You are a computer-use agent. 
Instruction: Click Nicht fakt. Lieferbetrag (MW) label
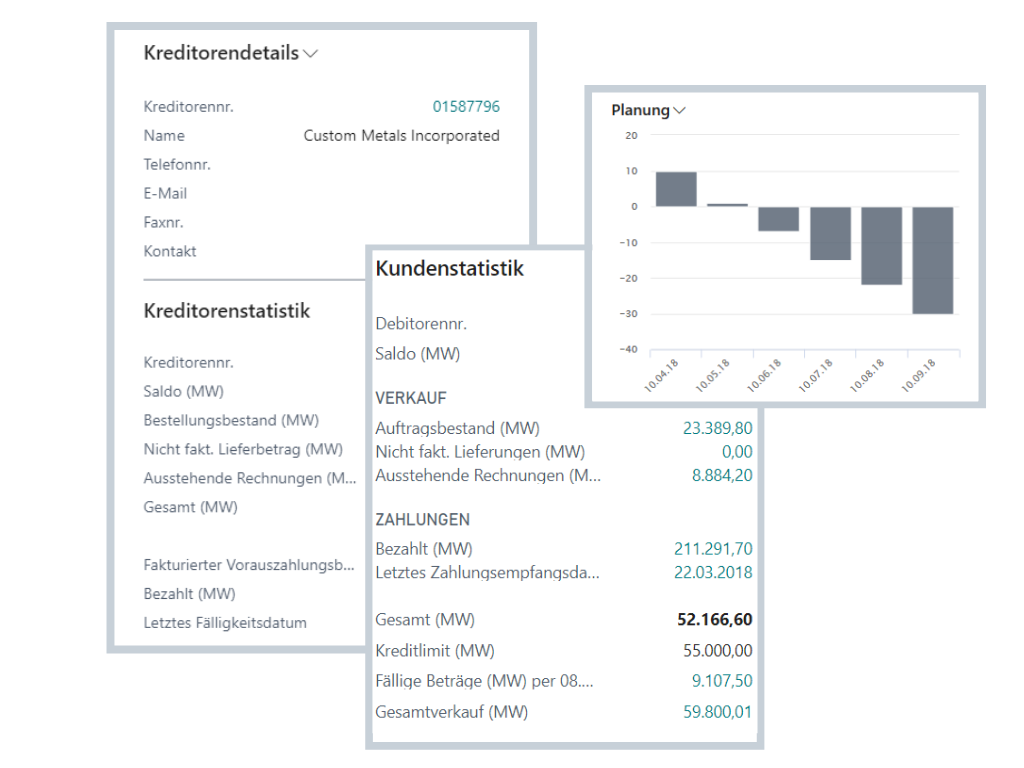pos(243,449)
